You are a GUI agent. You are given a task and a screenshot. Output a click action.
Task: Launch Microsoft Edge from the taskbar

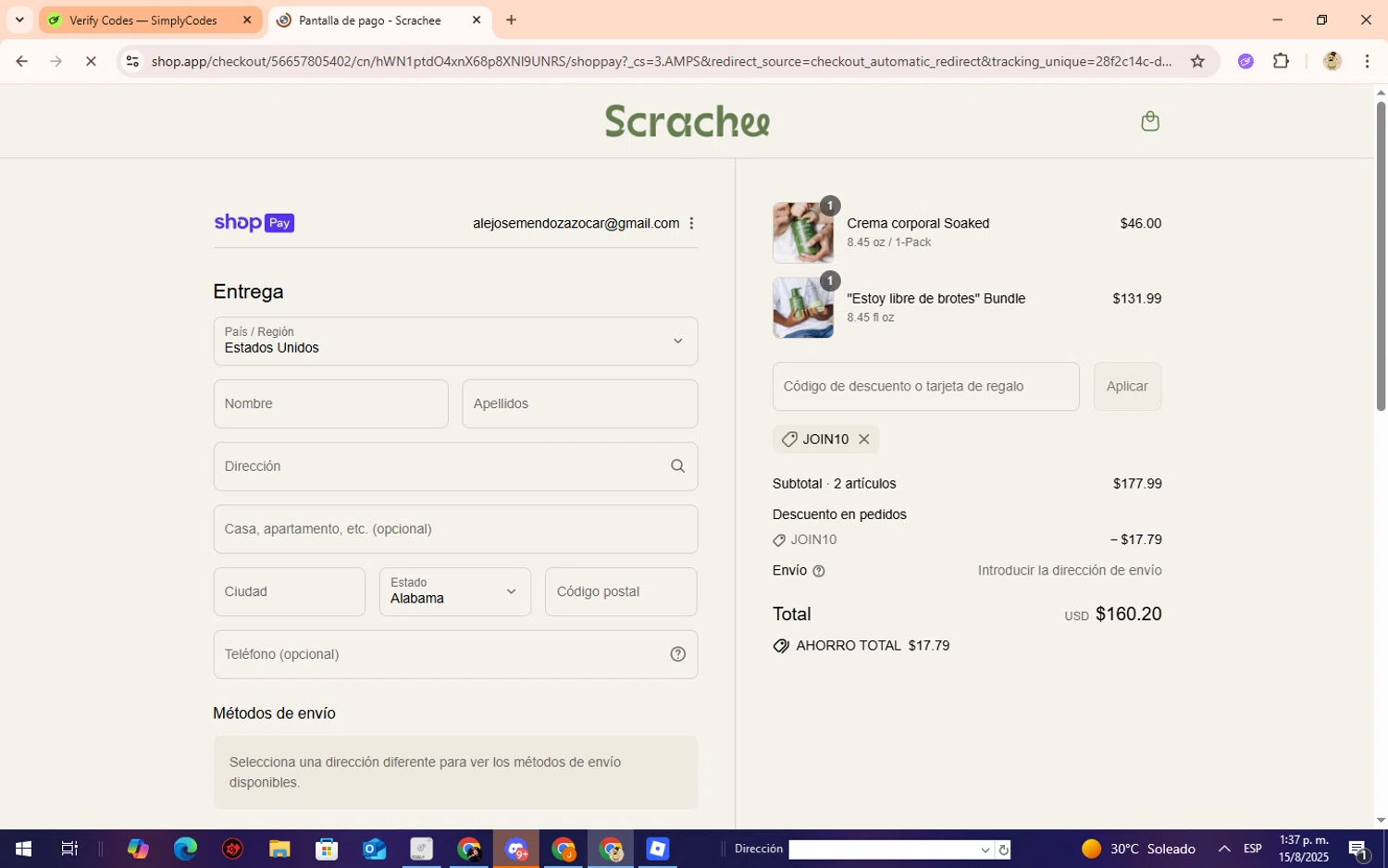(185, 849)
